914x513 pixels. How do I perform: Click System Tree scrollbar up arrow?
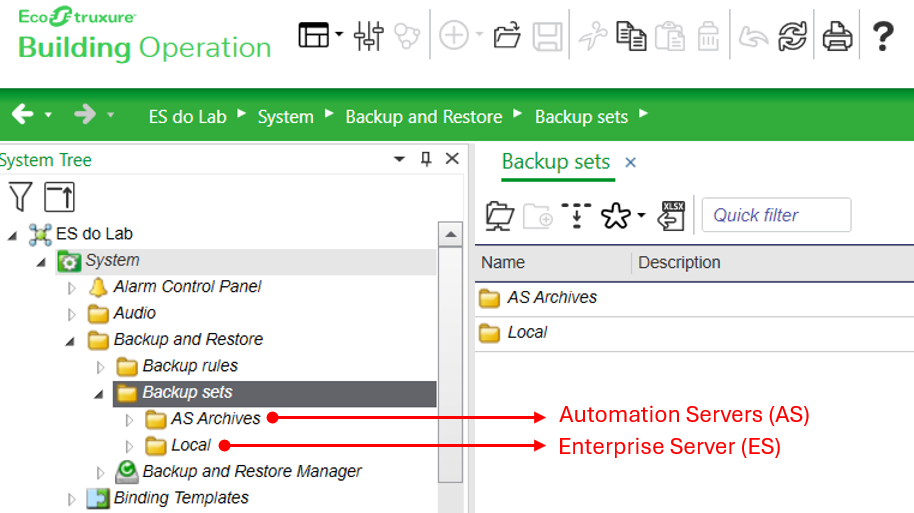pyautogui.click(x=451, y=234)
